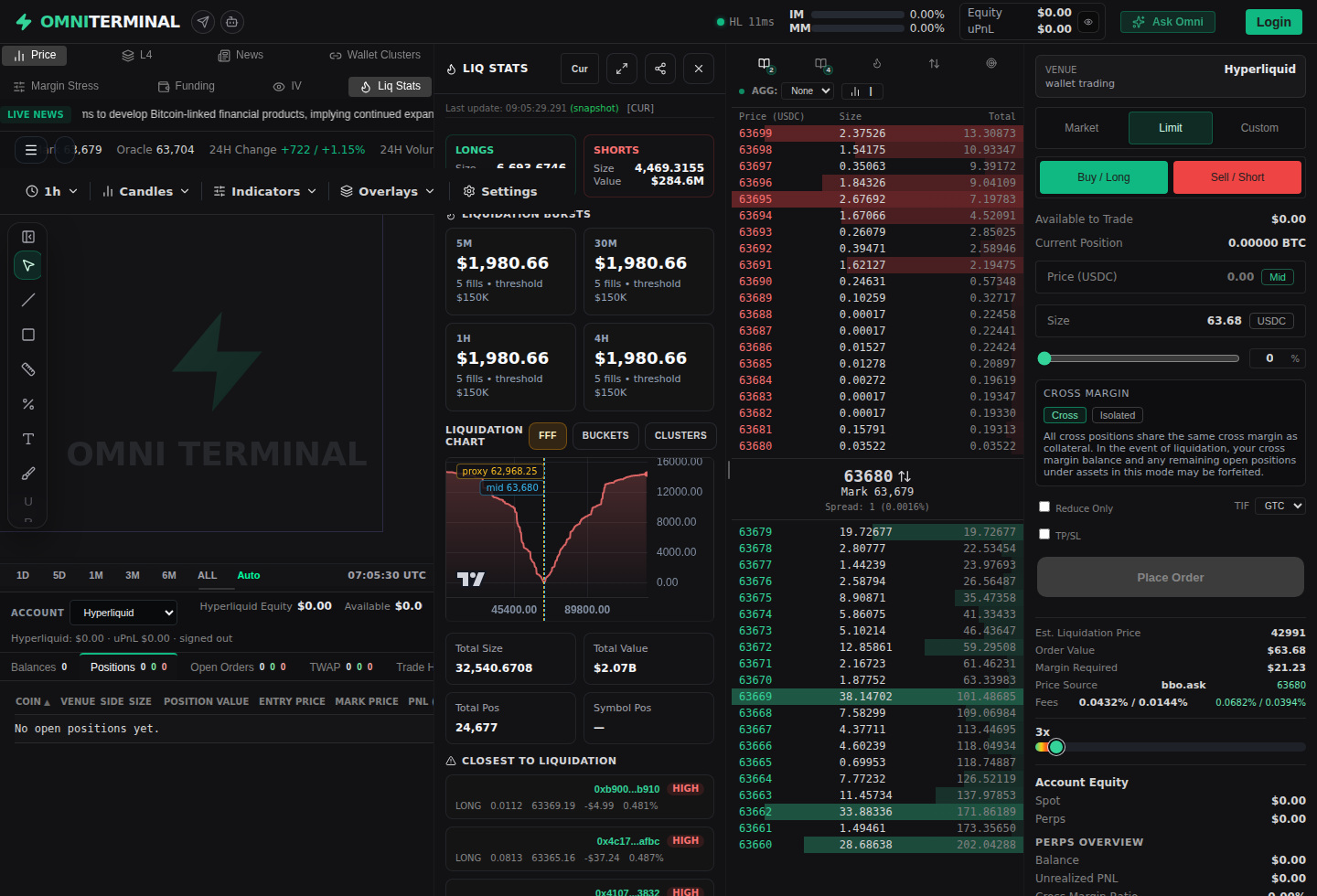Click the ALL time range button

[x=208, y=576]
